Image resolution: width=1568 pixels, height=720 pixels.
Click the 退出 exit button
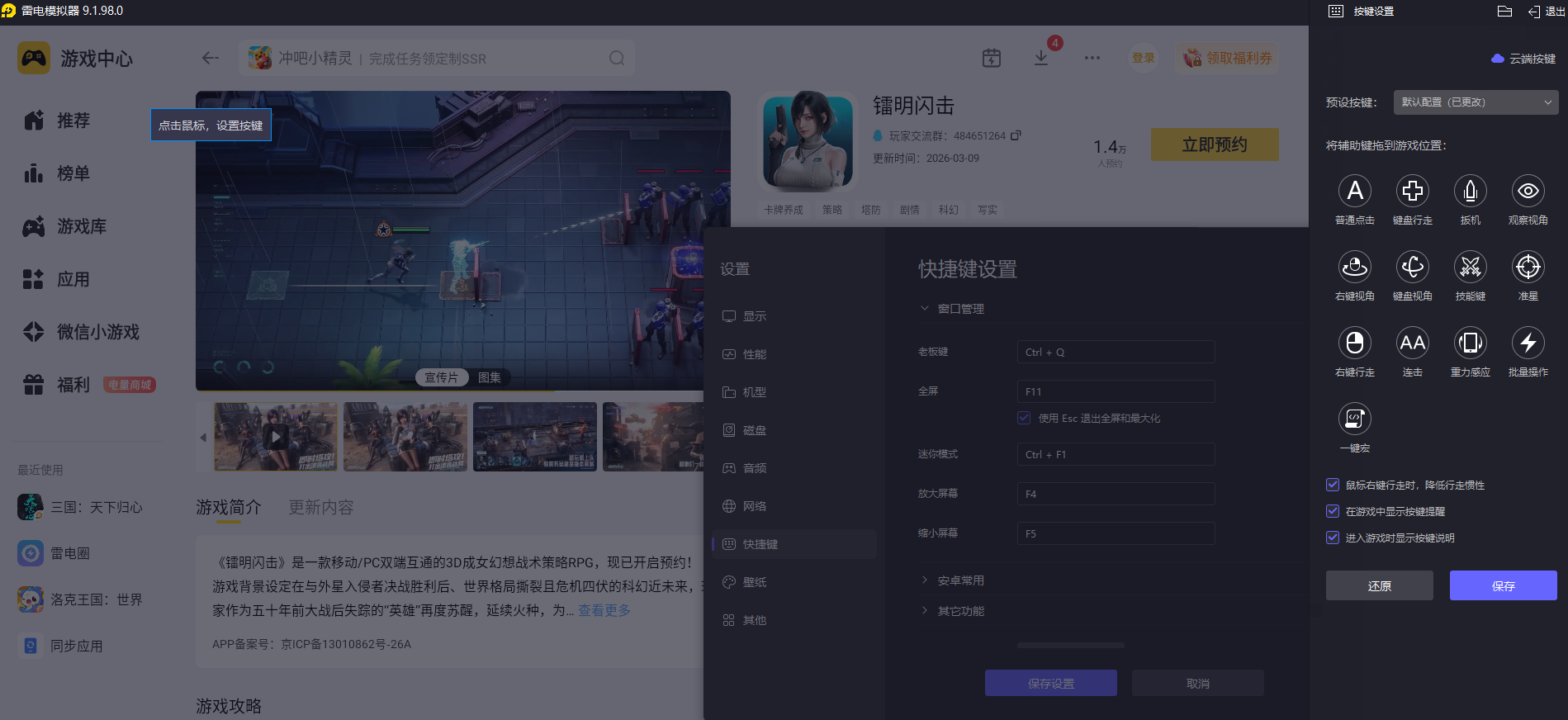click(x=1546, y=12)
